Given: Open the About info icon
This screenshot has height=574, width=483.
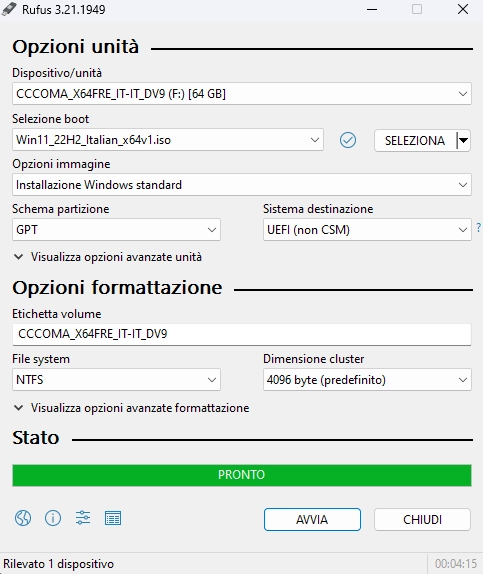Looking at the screenshot, I should [53, 518].
